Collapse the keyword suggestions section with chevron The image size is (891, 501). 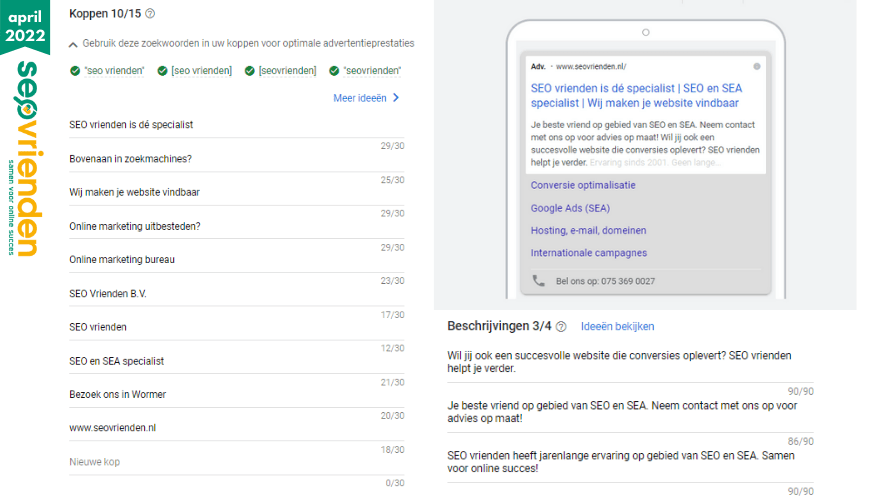click(73, 44)
